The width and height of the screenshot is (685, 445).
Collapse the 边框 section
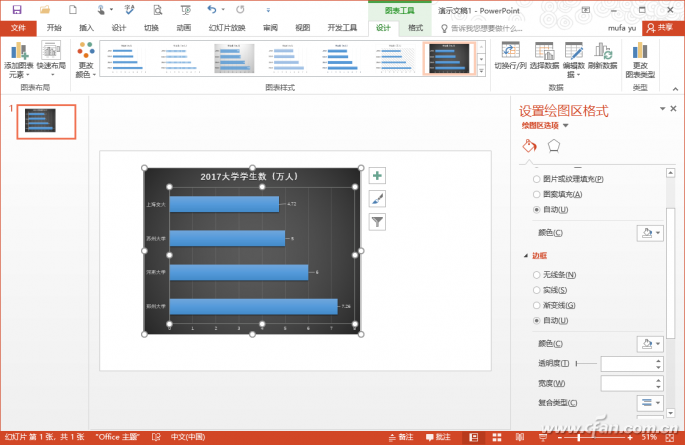[526, 256]
